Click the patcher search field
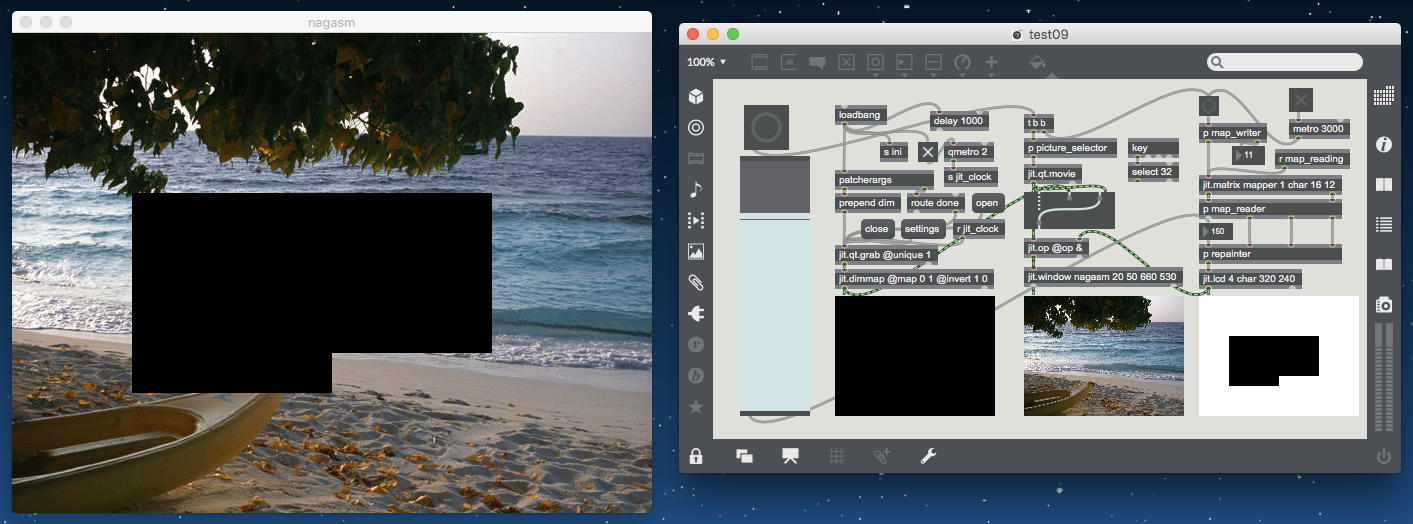Image resolution: width=1413 pixels, height=524 pixels. click(x=1285, y=62)
